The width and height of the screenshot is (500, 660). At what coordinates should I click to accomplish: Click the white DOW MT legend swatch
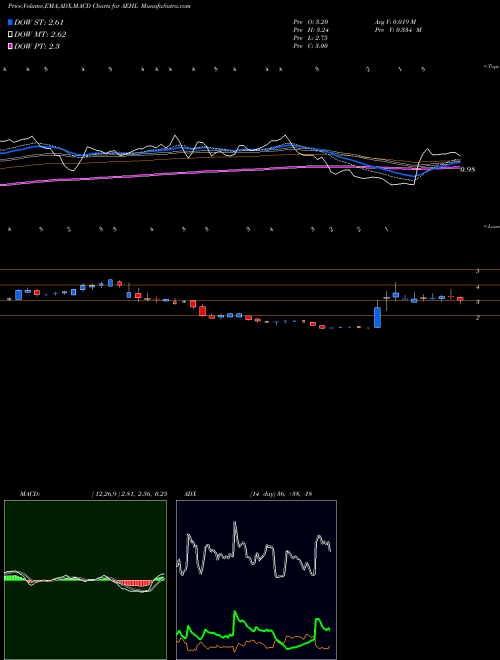[11, 34]
